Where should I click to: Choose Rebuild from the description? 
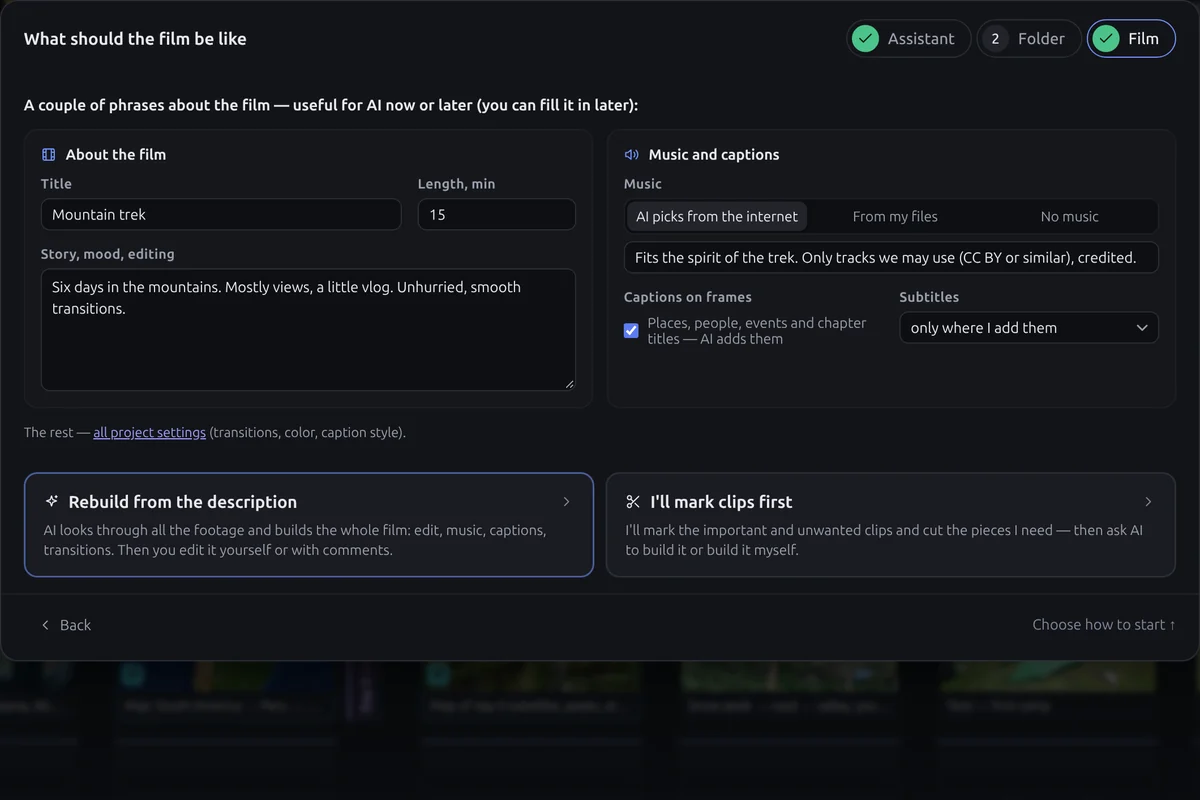(x=309, y=525)
